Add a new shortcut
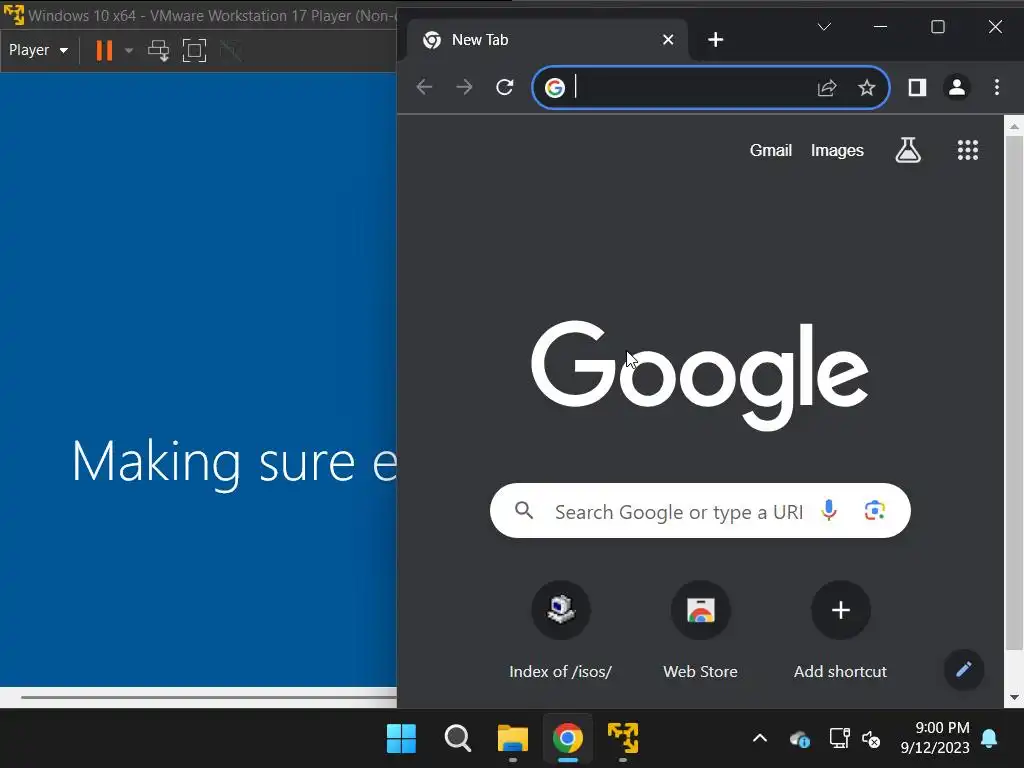 (x=840, y=631)
